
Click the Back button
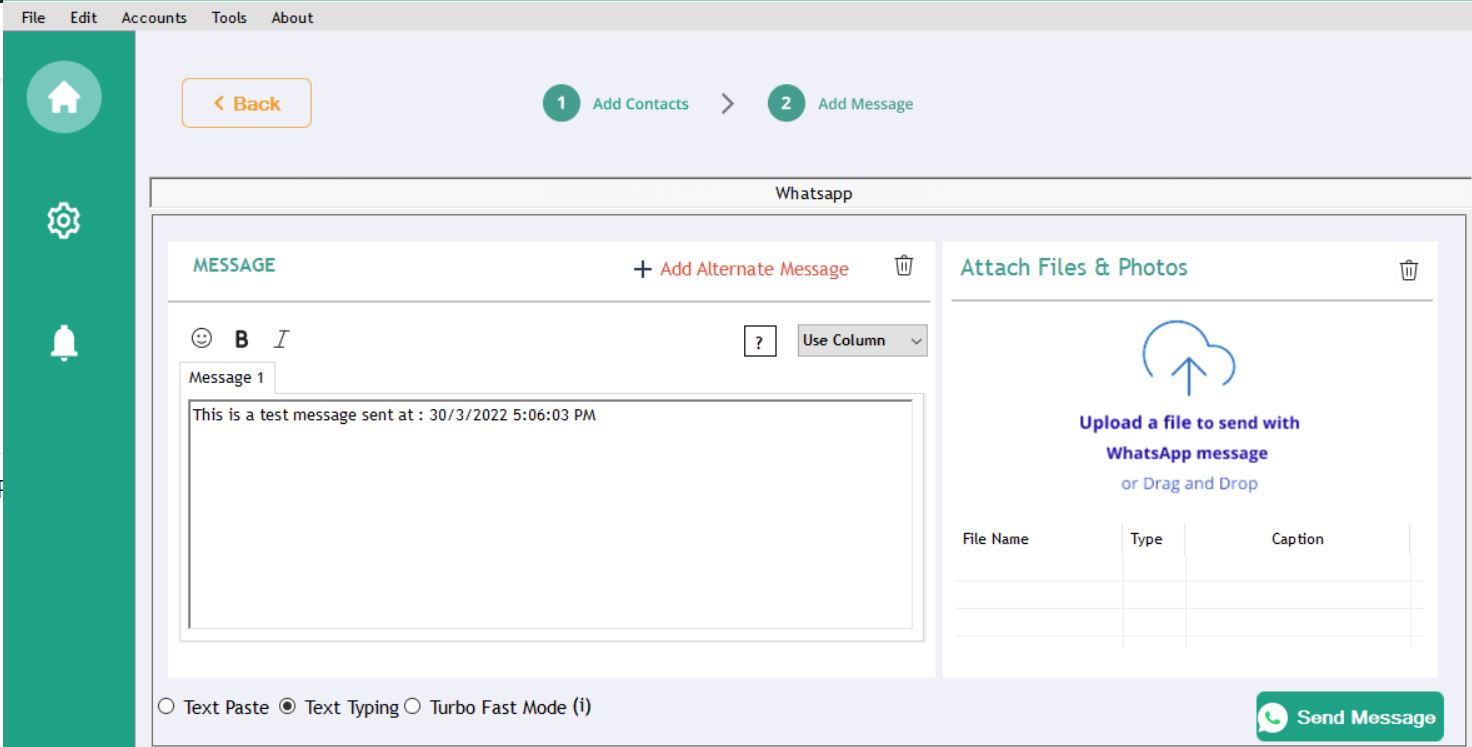[x=246, y=103]
